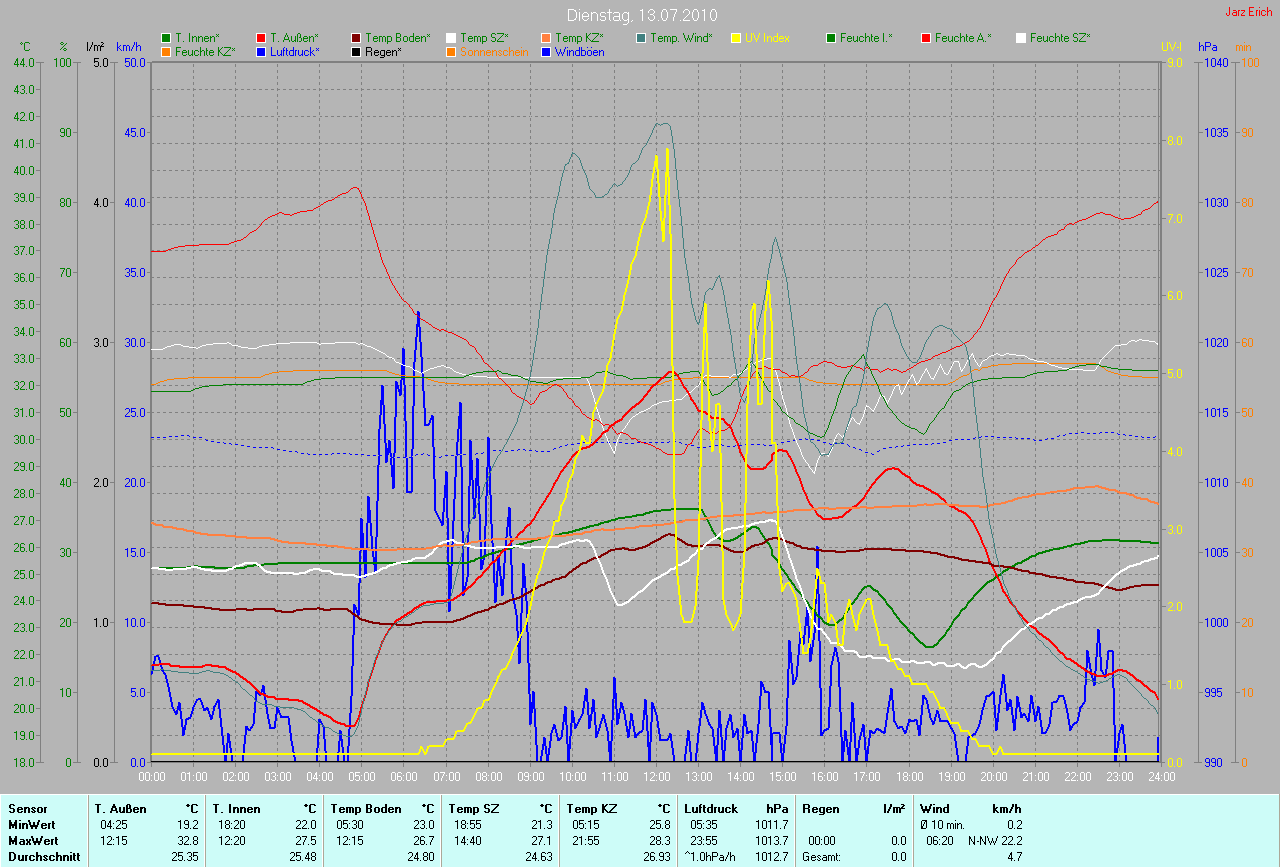Select the Luftdruck column header in statistics table

pos(711,808)
